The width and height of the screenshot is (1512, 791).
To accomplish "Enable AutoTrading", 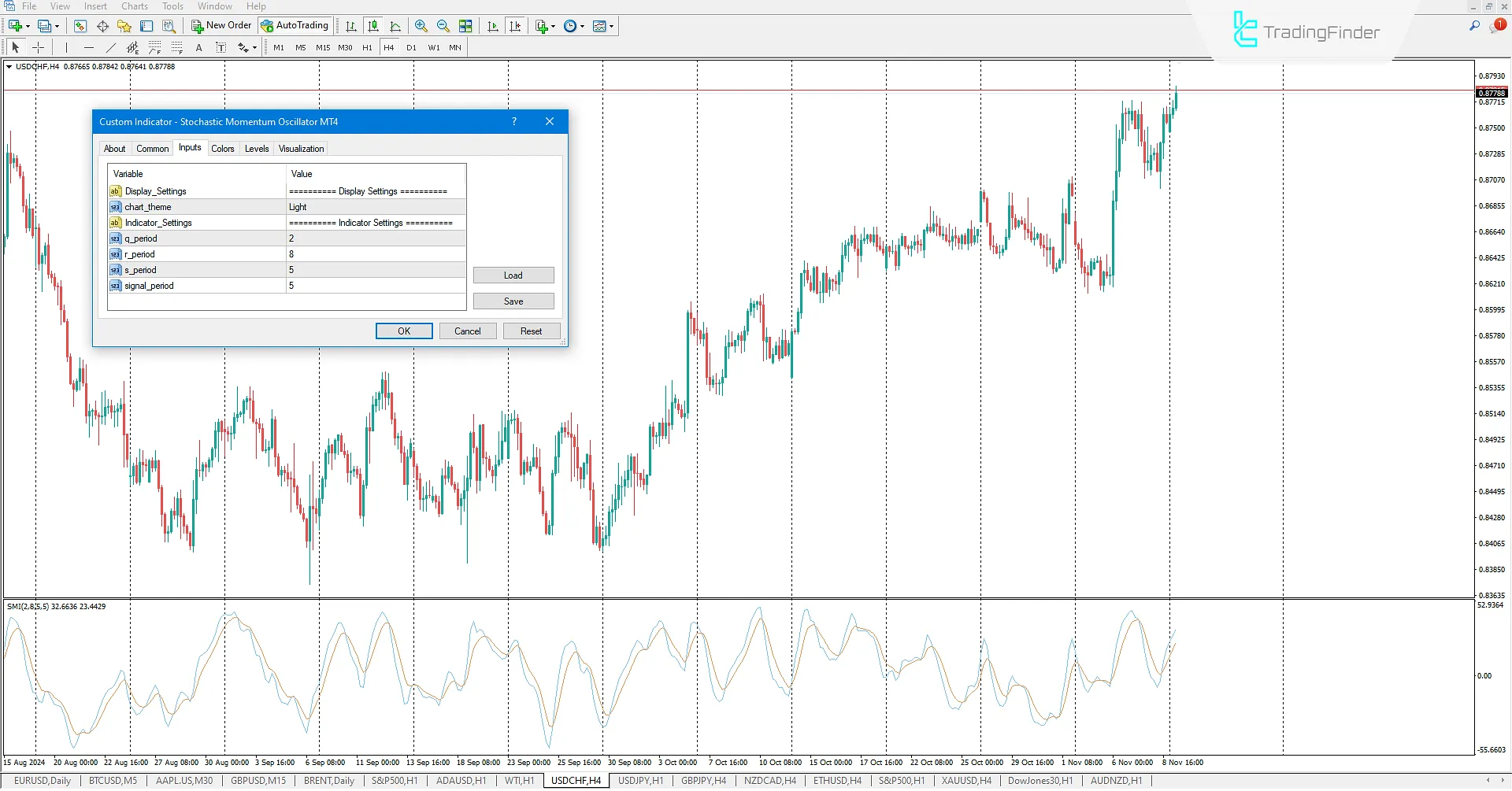I will tap(295, 25).
